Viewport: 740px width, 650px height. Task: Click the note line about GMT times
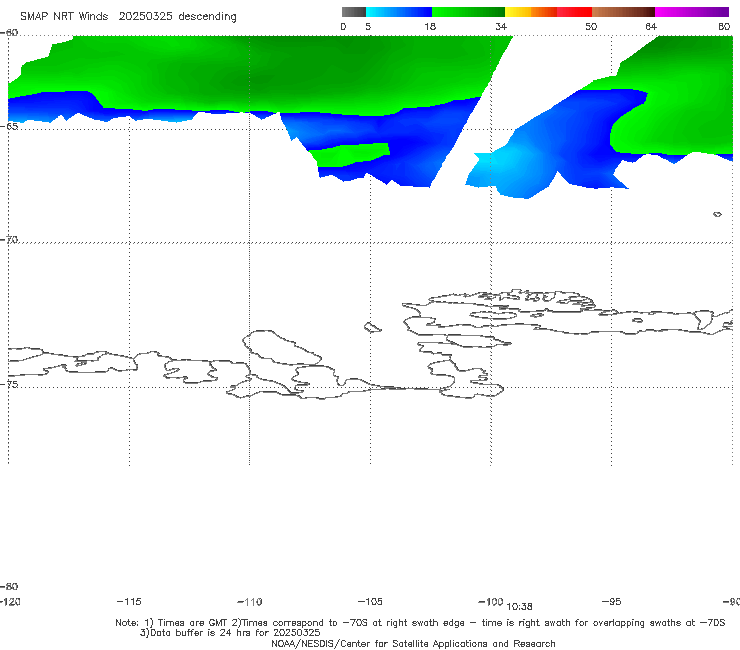coord(420,623)
